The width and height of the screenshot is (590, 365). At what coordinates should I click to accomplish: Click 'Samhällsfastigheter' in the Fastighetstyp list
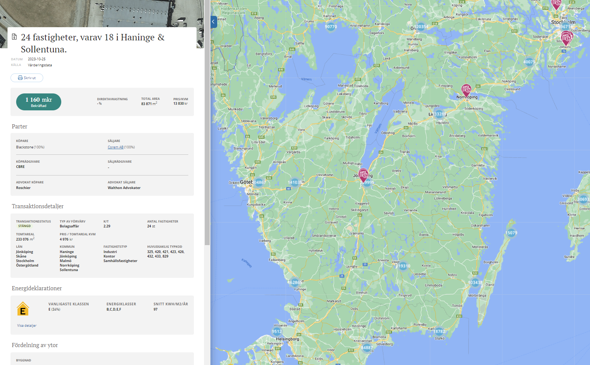pyautogui.click(x=120, y=261)
